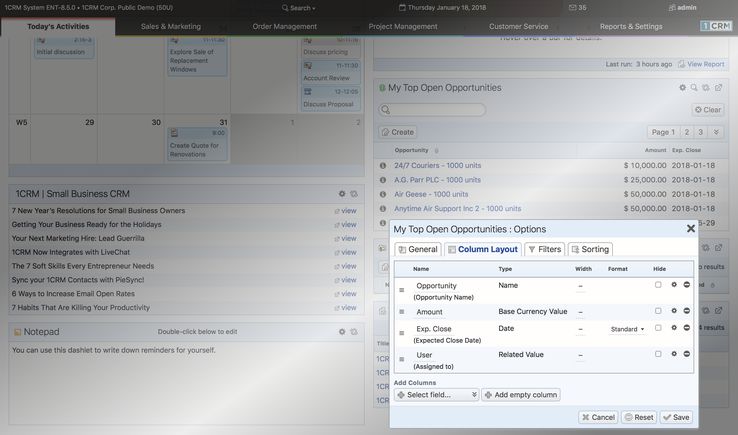
Task: Save the column layout options
Action: point(676,417)
